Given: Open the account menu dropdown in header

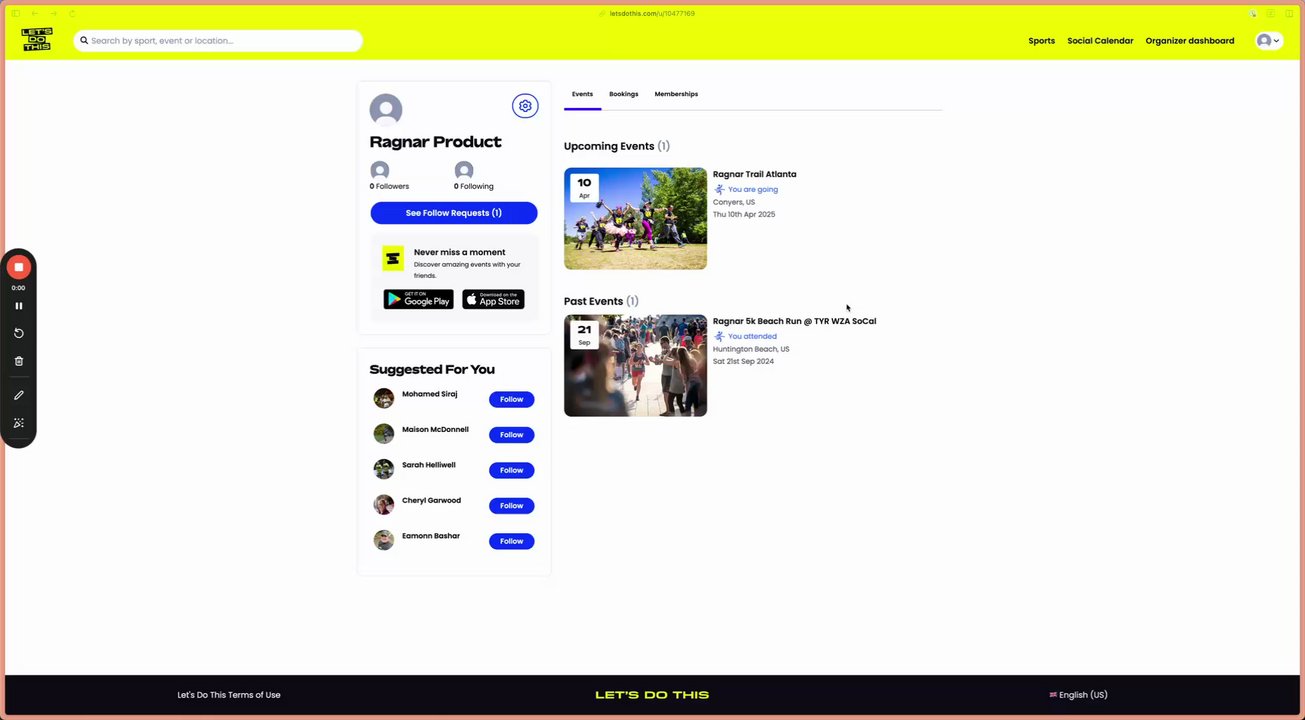Looking at the screenshot, I should coord(1268,41).
